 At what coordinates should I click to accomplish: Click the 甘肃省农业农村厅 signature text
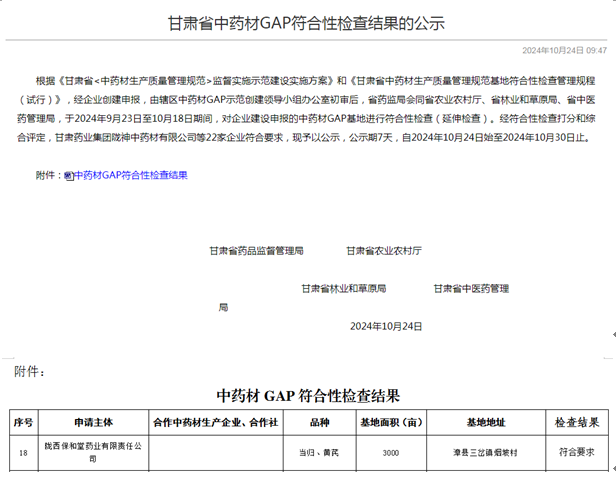[385, 250]
